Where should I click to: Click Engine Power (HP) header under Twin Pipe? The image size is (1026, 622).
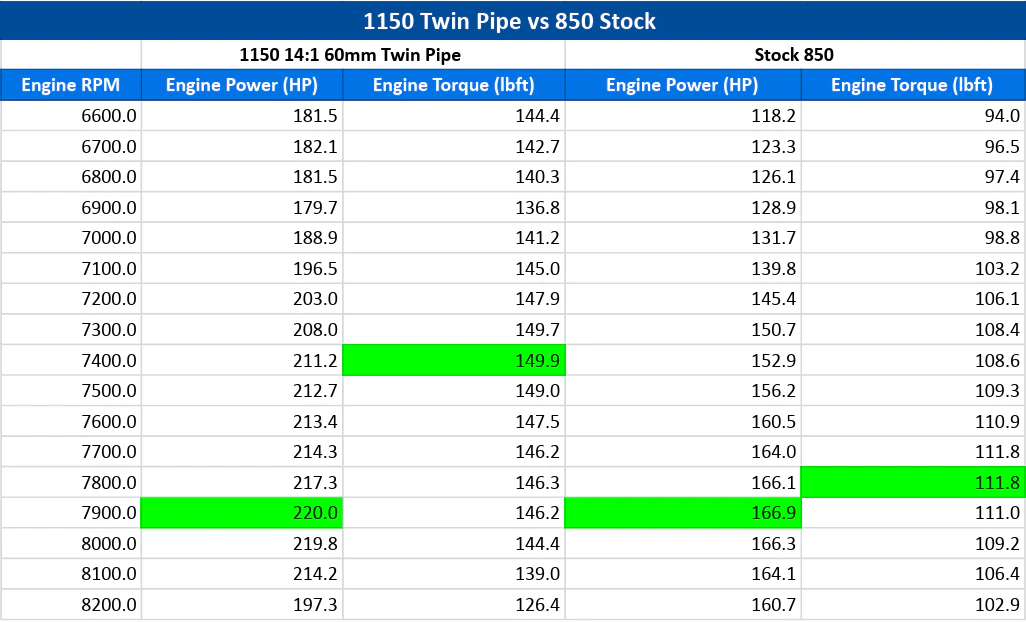point(241,85)
